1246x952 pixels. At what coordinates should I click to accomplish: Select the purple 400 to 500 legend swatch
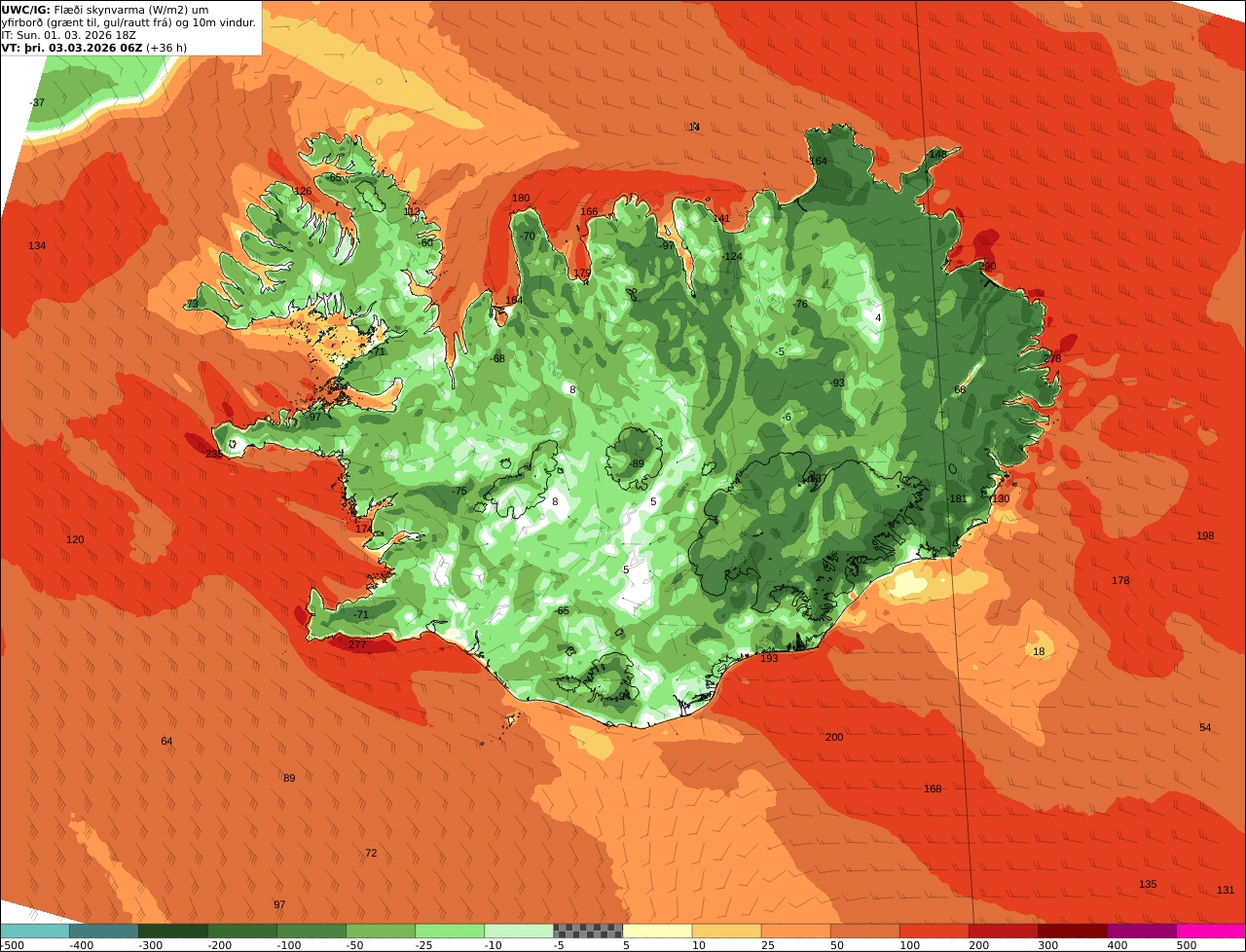[1142, 931]
